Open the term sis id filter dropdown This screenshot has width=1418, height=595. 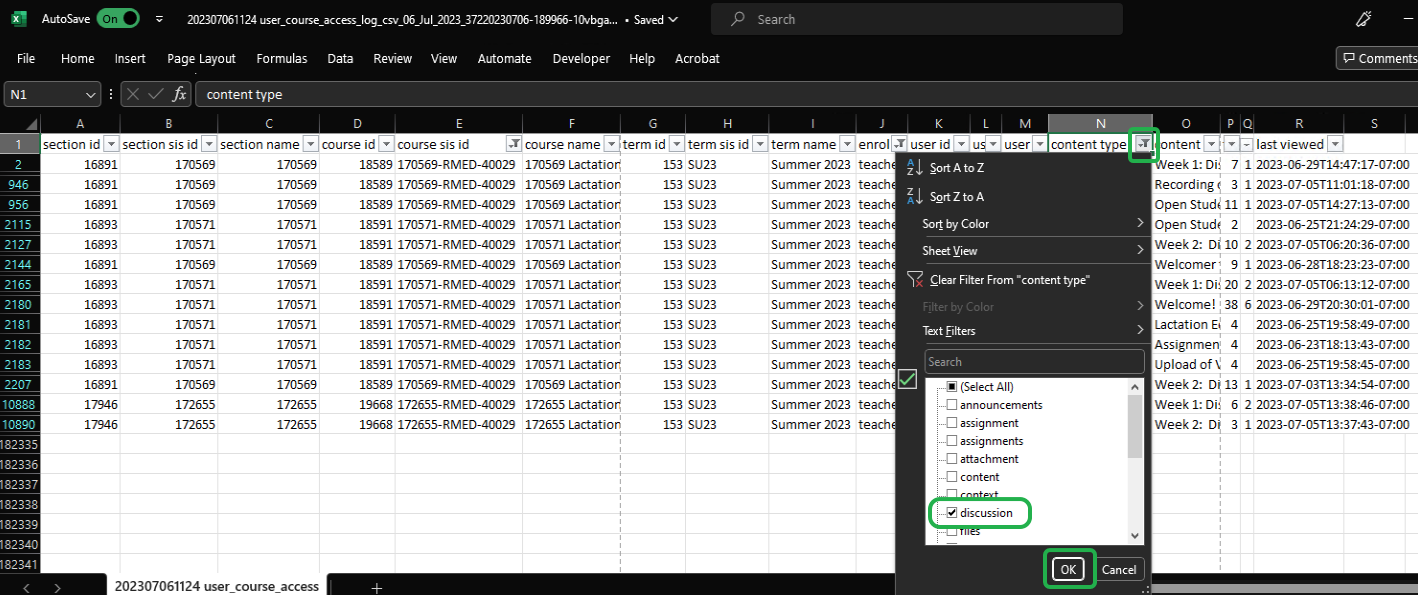pyautogui.click(x=759, y=144)
